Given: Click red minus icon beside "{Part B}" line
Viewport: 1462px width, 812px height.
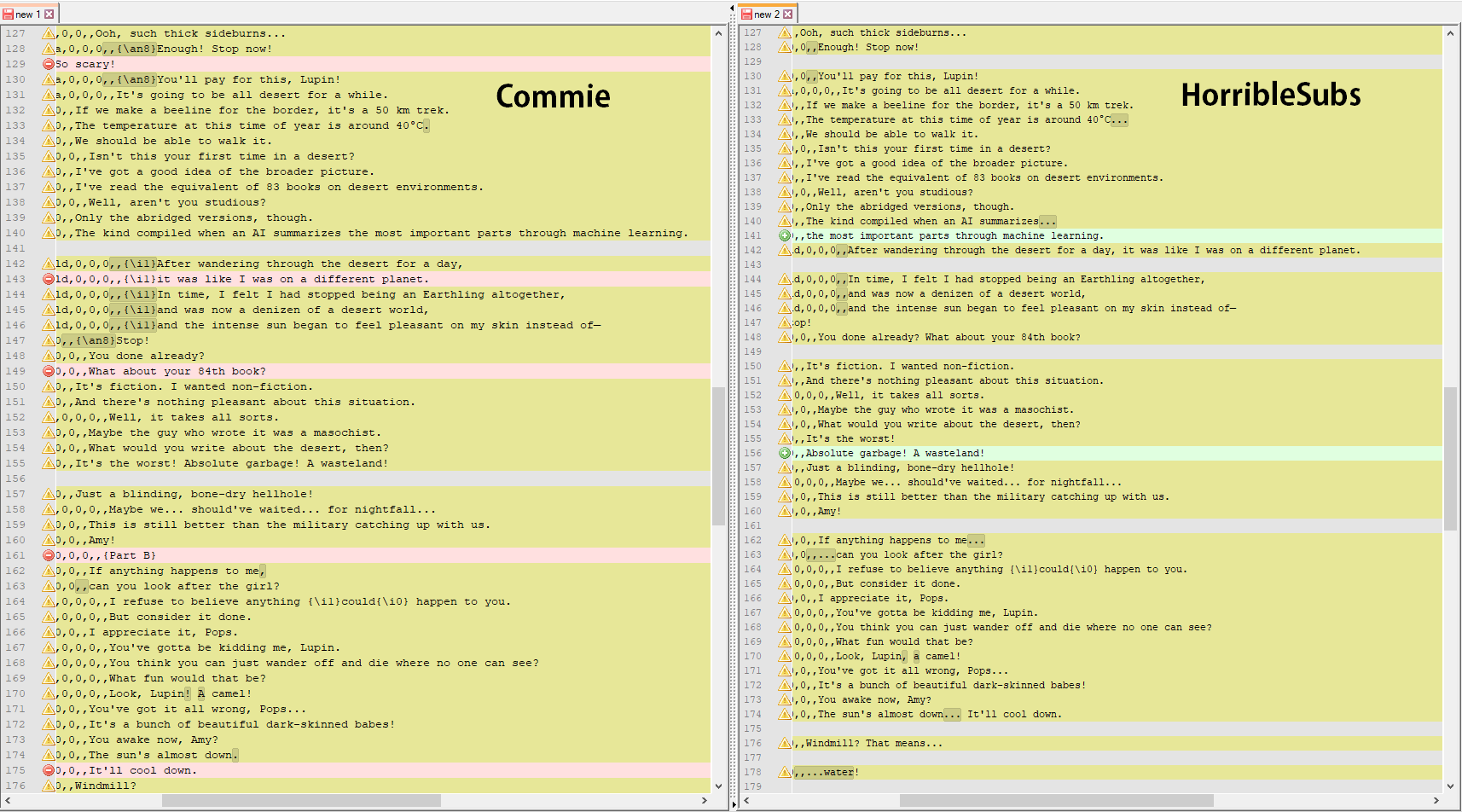Looking at the screenshot, I should click(x=49, y=555).
